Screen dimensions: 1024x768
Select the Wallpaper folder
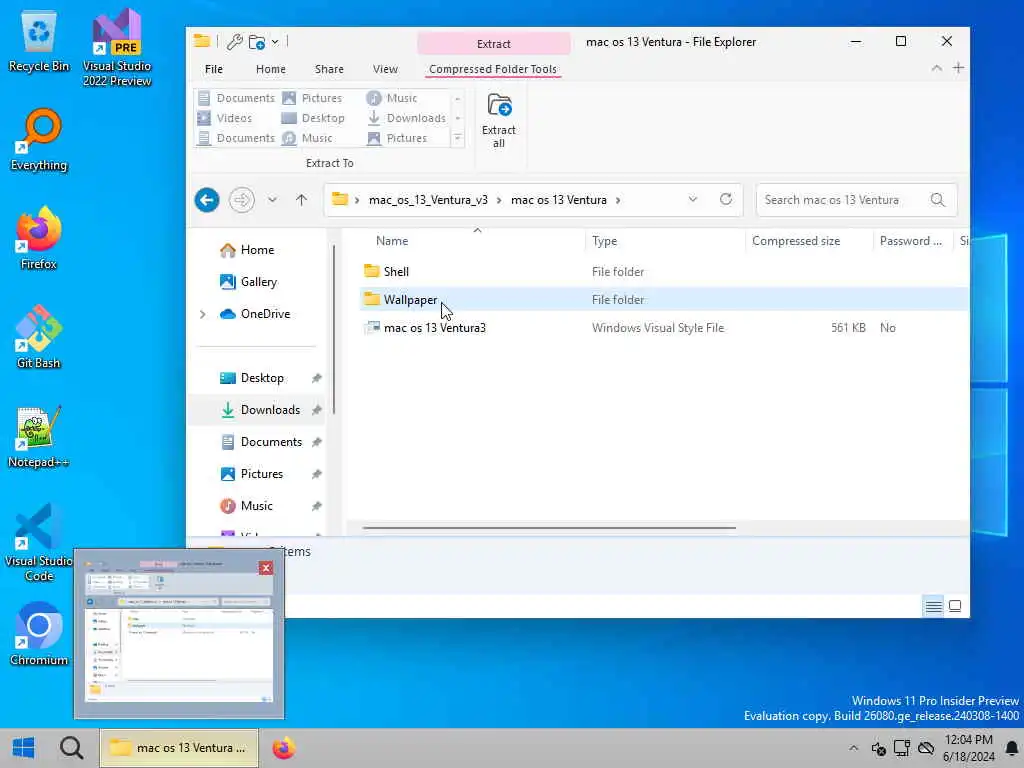664,300
